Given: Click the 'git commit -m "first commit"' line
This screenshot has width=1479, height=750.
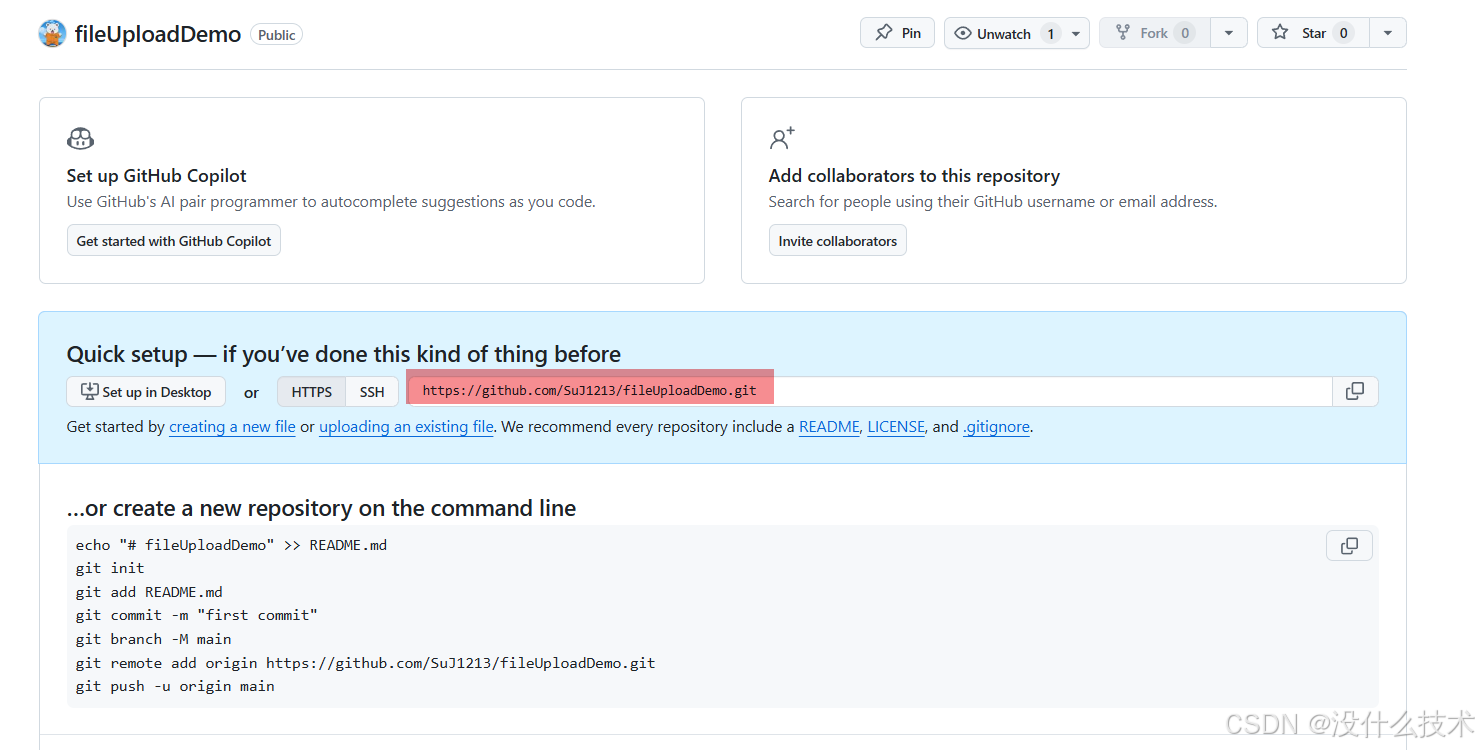Looking at the screenshot, I should click(197, 615).
